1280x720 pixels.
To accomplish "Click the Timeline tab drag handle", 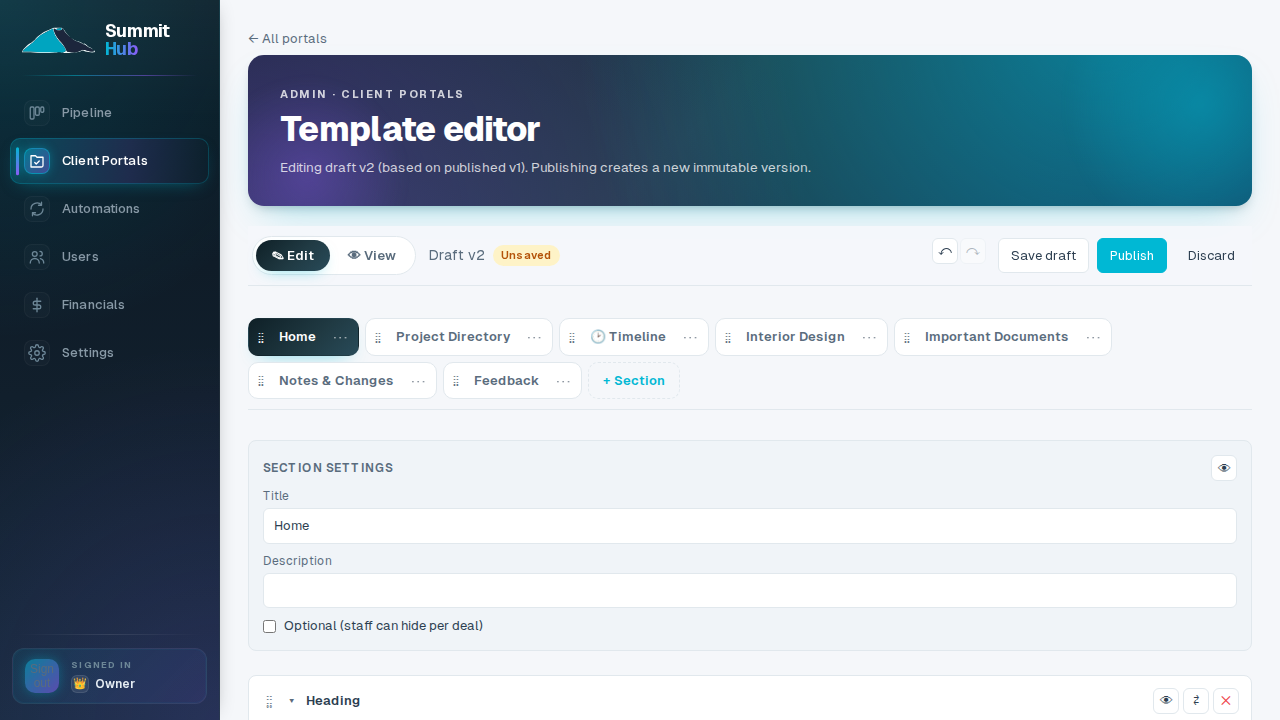I will click(572, 338).
